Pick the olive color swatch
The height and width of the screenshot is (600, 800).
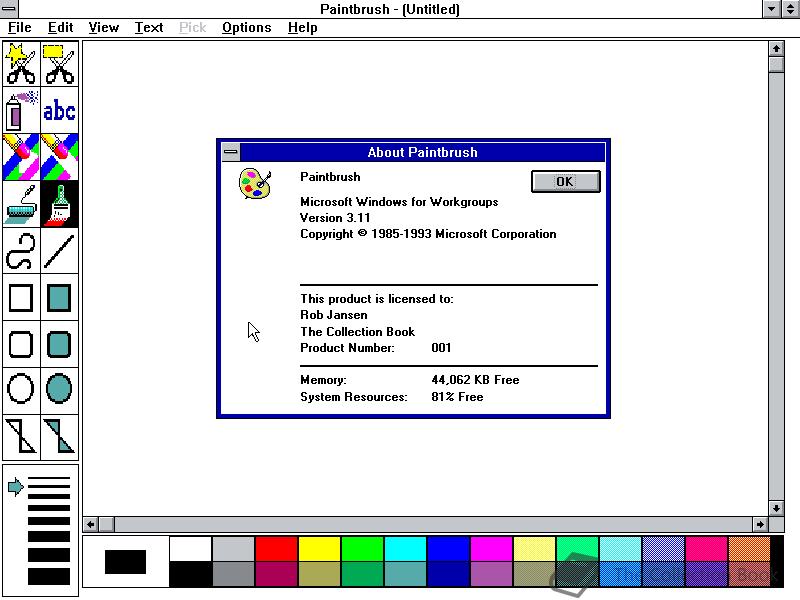(319, 574)
